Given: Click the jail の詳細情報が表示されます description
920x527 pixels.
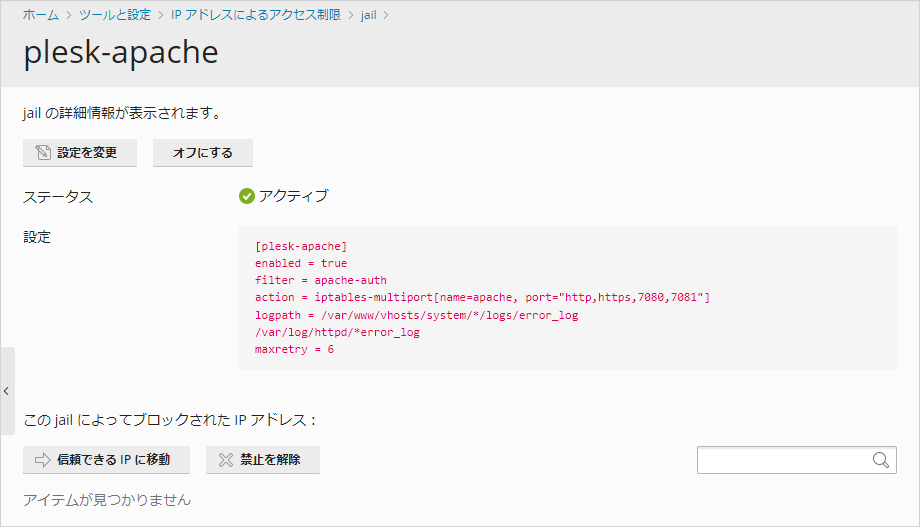Looking at the screenshot, I should [122, 113].
